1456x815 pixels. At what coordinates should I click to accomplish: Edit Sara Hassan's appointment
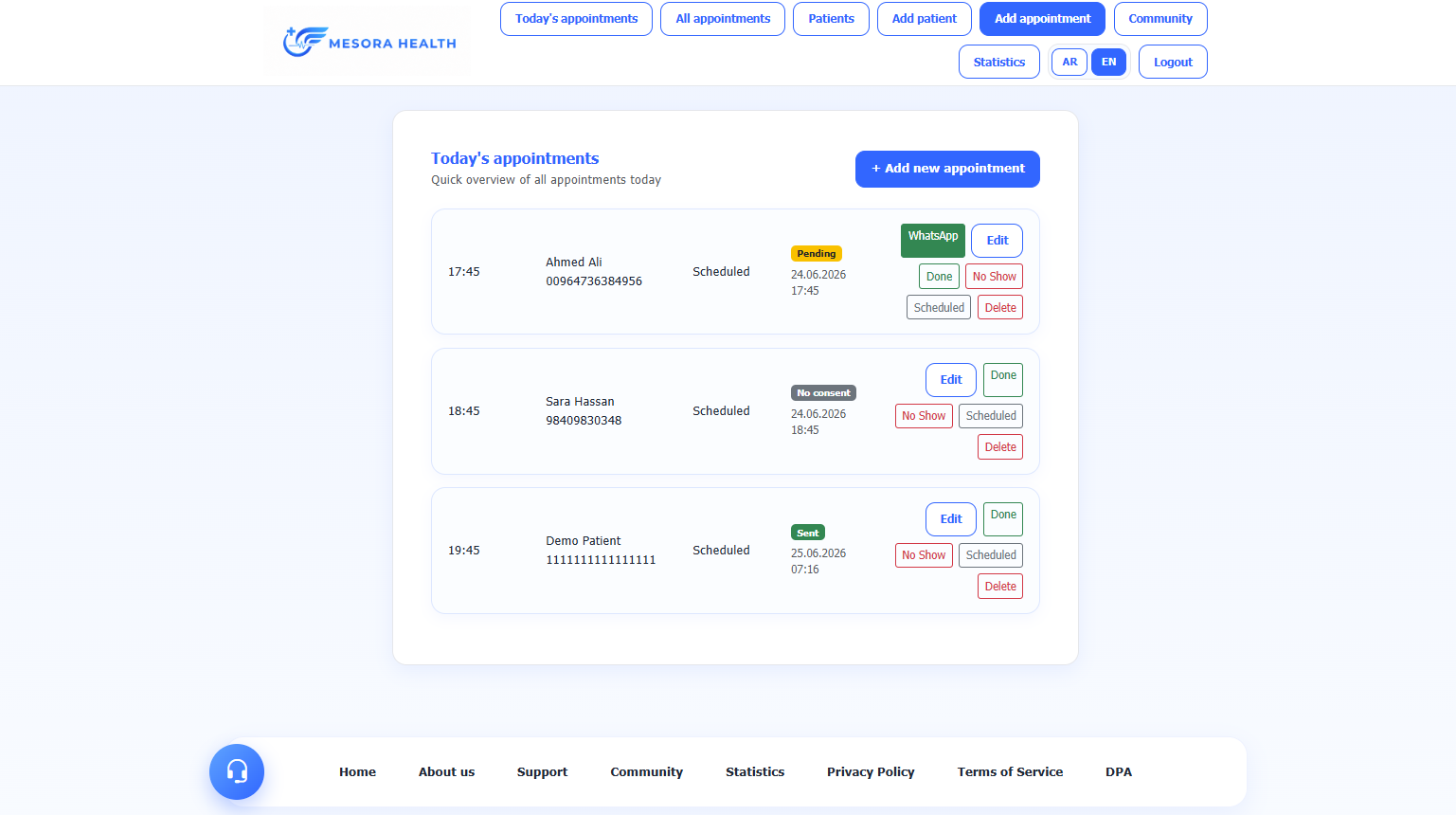click(951, 380)
